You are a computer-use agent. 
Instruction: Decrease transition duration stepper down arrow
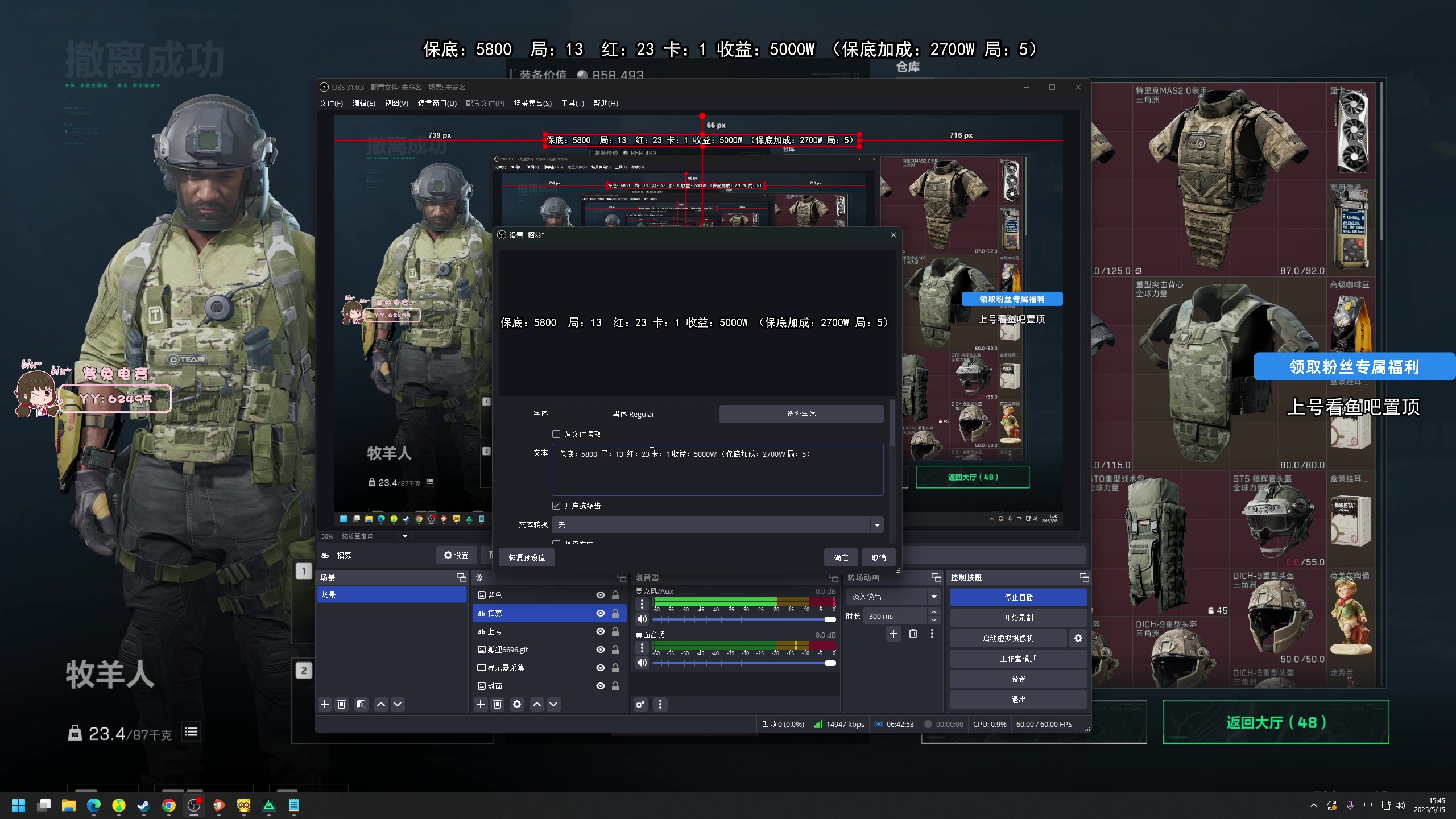click(x=934, y=620)
